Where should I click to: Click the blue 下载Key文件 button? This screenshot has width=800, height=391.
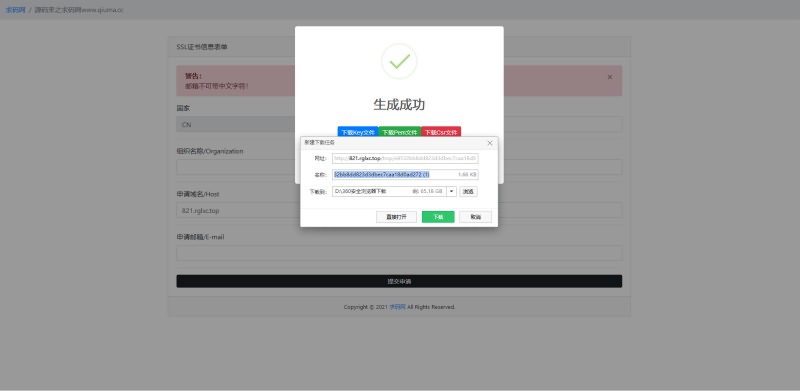358,132
